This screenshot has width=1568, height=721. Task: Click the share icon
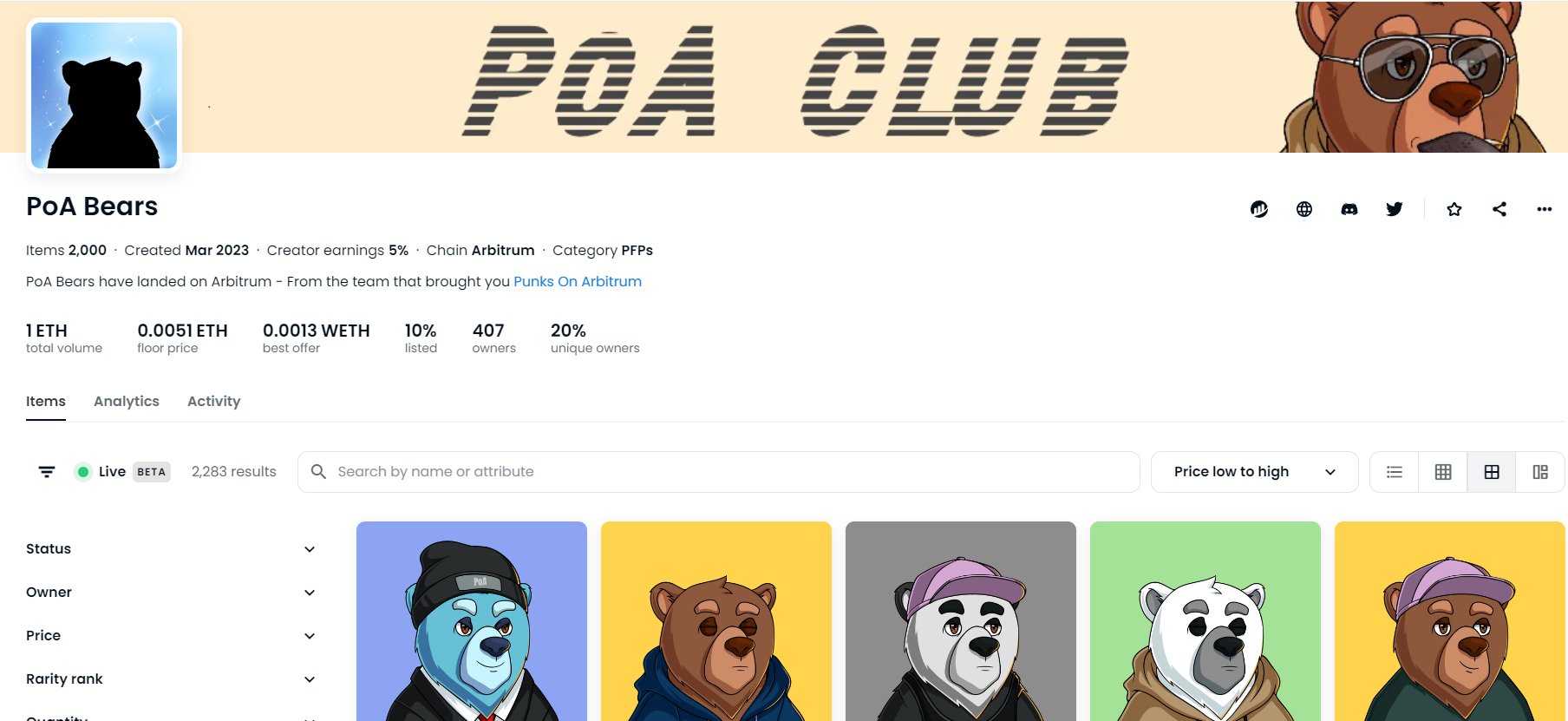click(x=1499, y=209)
